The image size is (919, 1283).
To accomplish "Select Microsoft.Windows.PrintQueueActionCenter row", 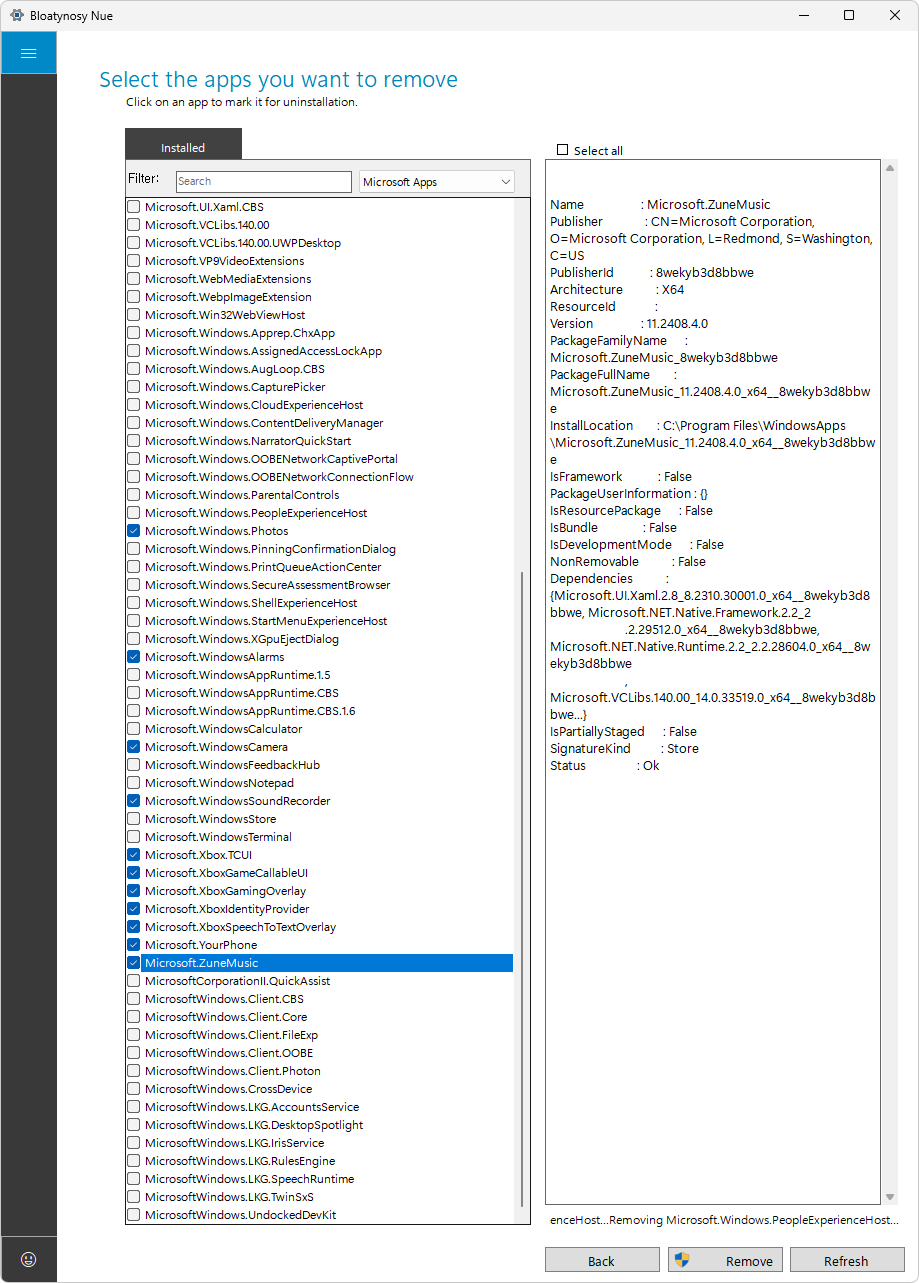I will click(319, 567).
